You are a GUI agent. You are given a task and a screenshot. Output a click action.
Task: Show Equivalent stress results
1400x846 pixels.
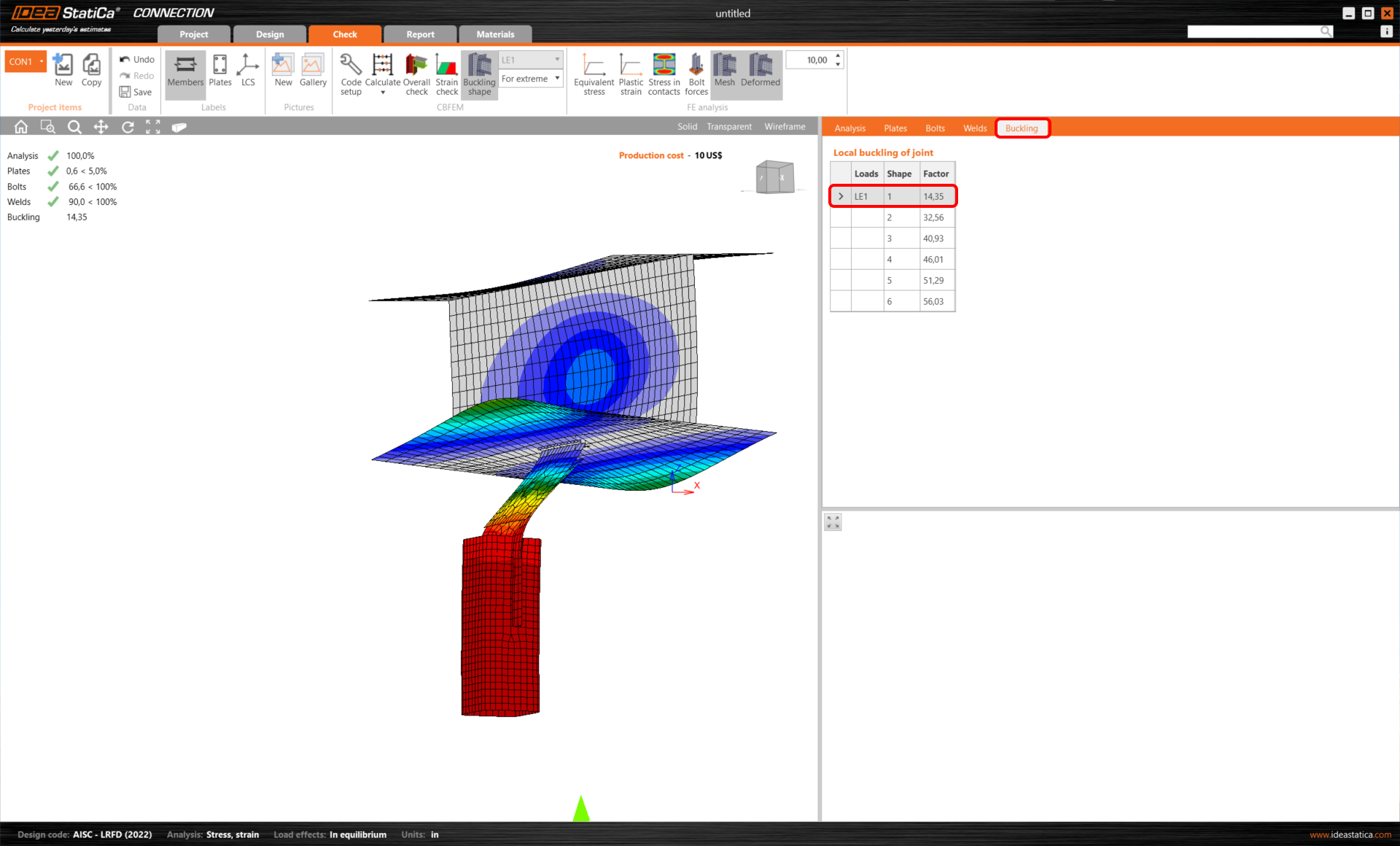(594, 73)
